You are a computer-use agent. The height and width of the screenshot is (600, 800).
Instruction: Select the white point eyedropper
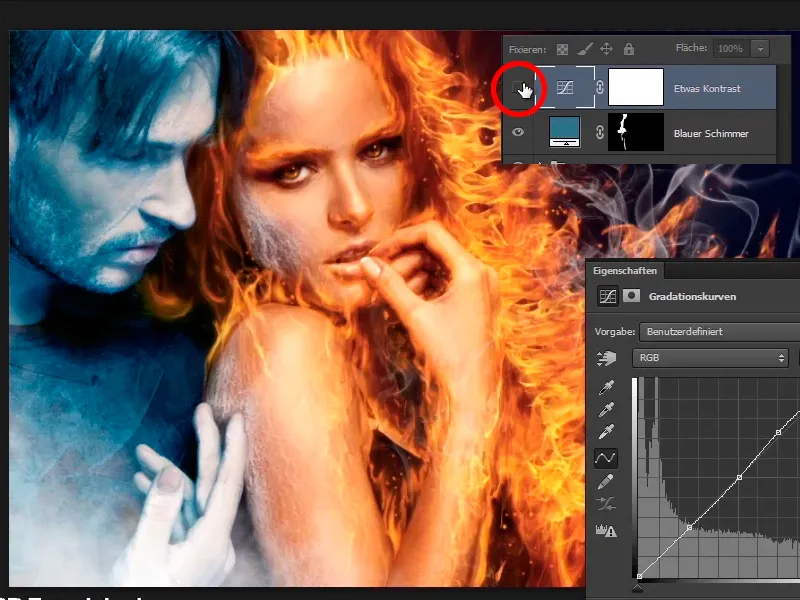pos(606,432)
